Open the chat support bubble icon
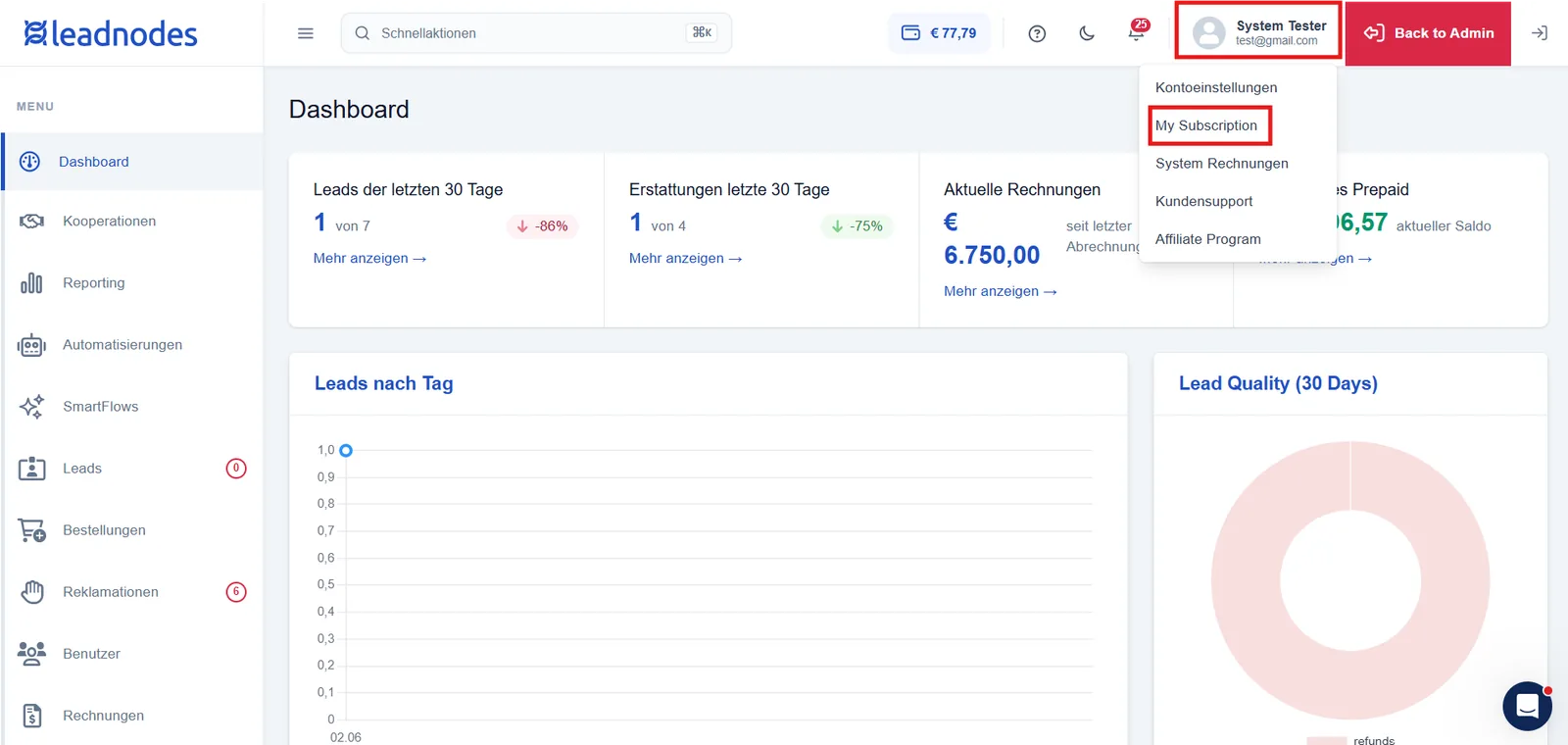 point(1527,706)
